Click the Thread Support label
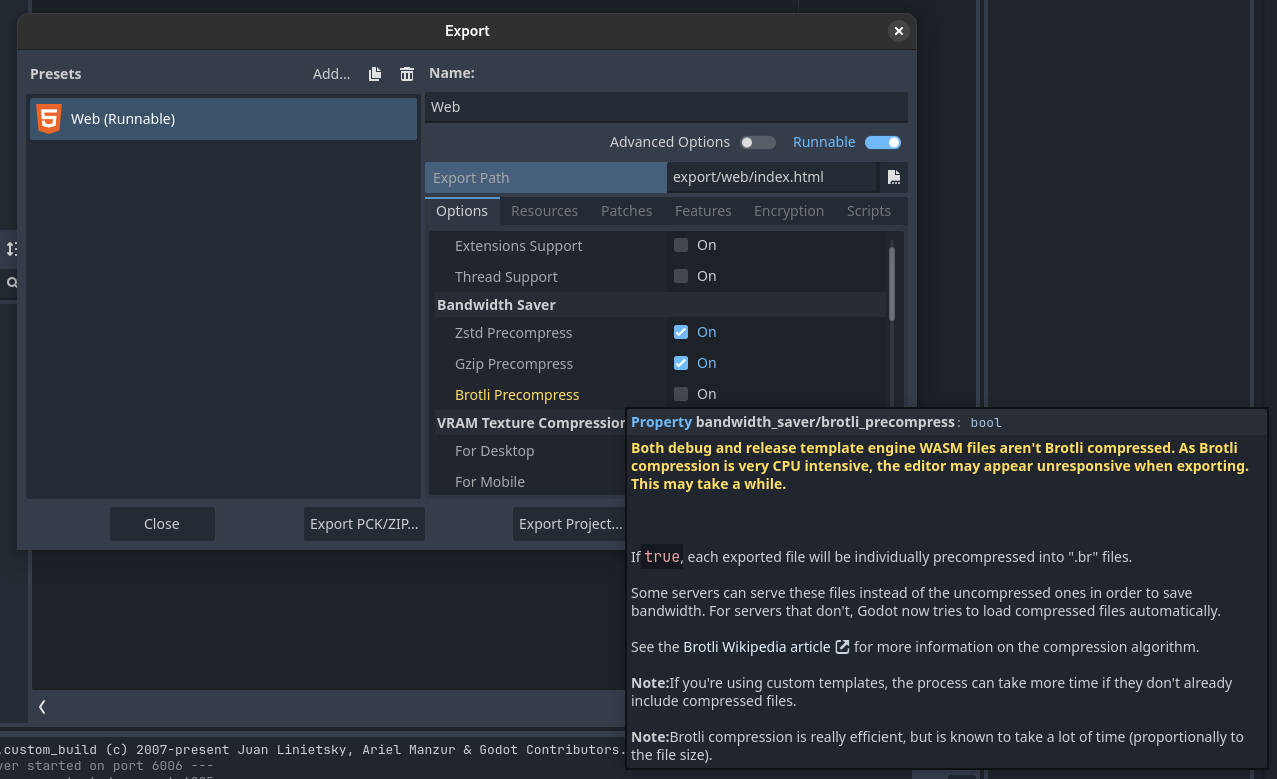The image size is (1277, 779). pyautogui.click(x=506, y=277)
